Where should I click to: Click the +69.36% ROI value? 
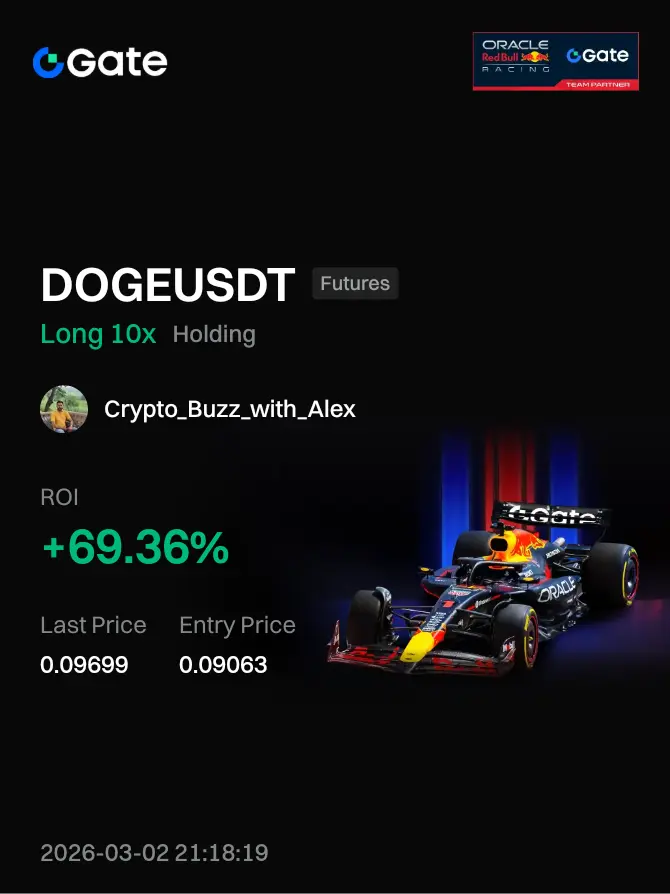click(136, 547)
